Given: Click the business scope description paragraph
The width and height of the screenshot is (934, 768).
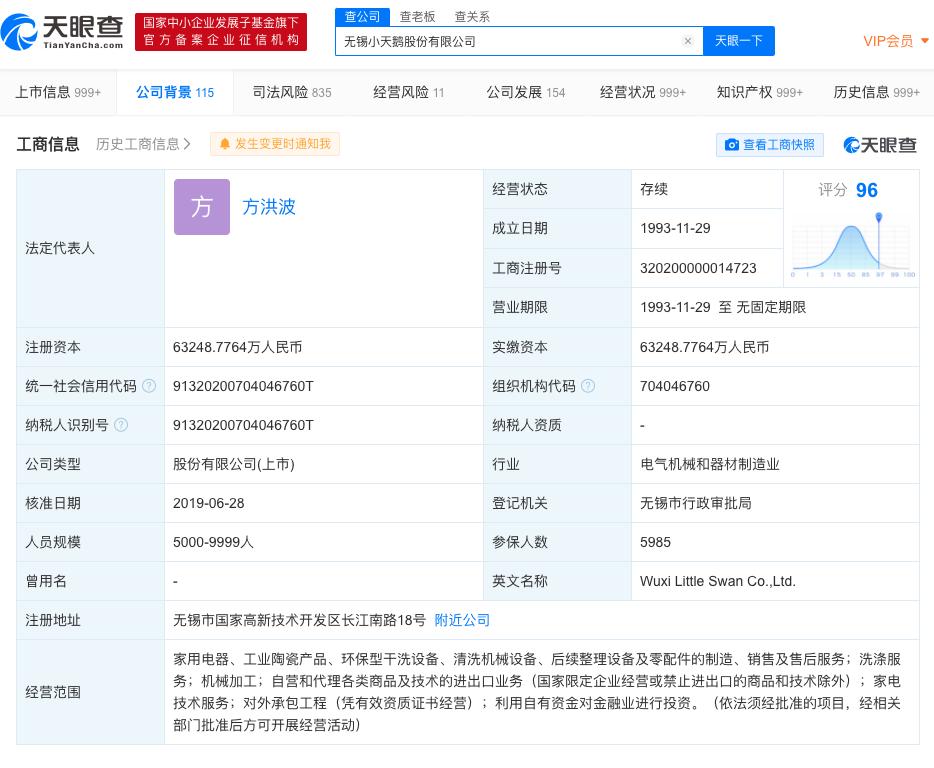Looking at the screenshot, I should coord(537,692).
